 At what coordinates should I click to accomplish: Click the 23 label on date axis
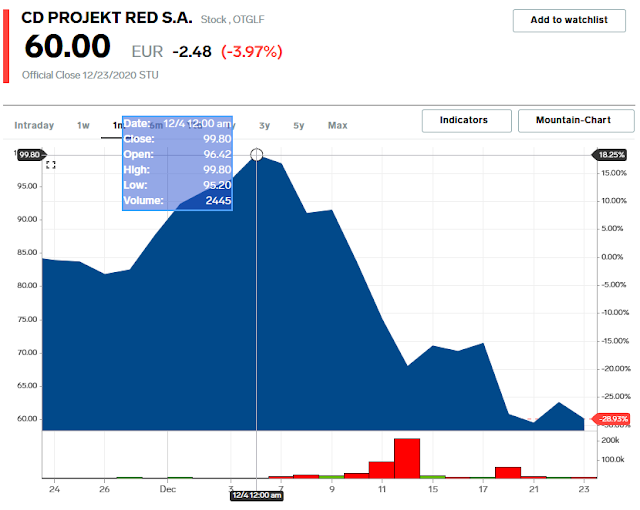(584, 489)
